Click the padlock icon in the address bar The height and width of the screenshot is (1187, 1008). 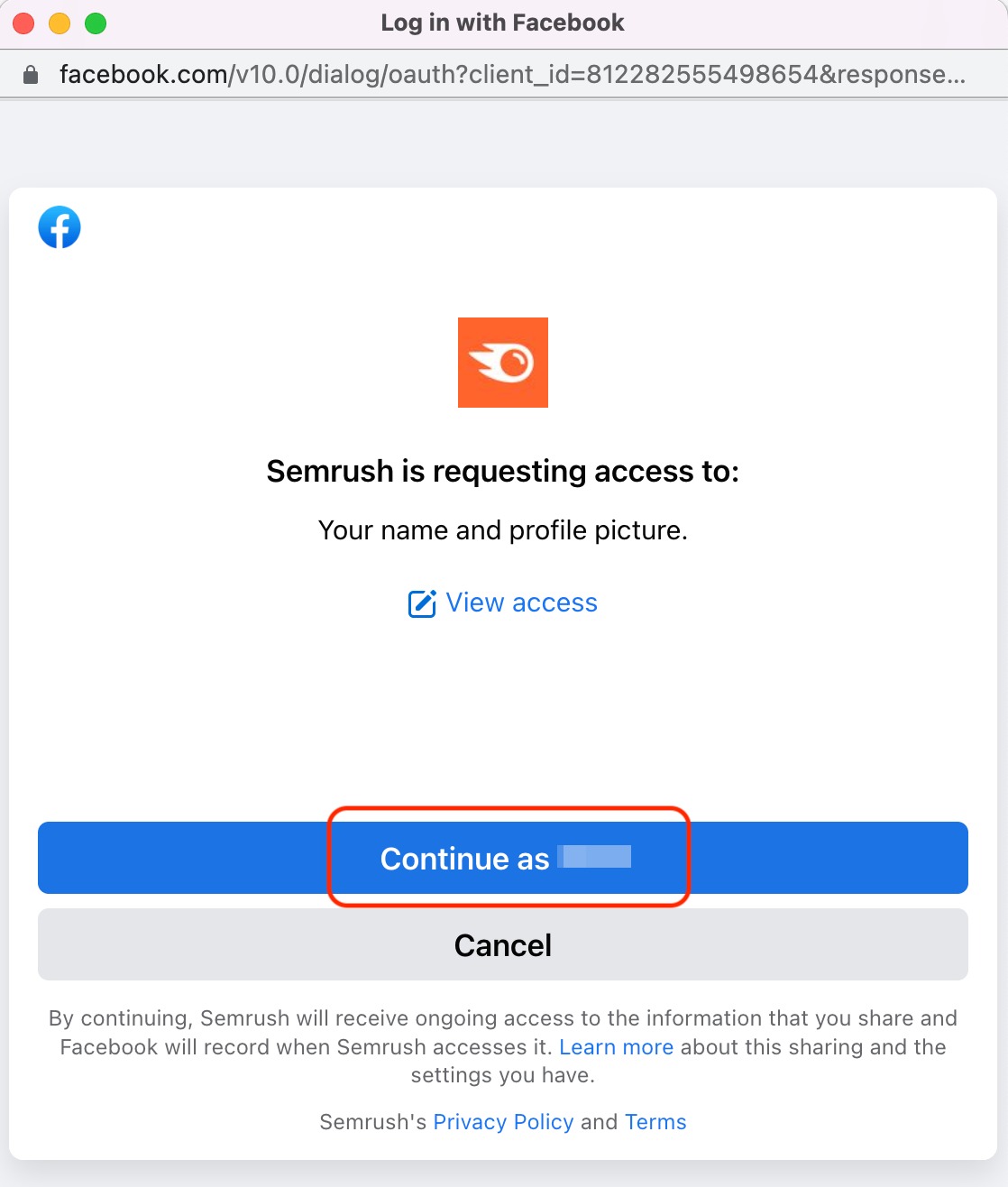(30, 73)
